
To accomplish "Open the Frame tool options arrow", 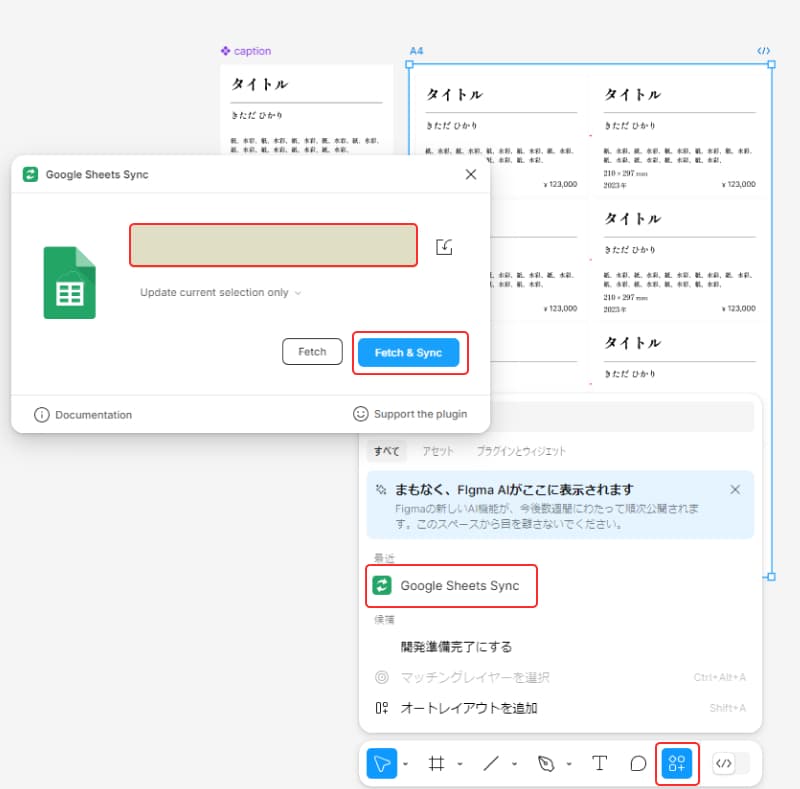I will click(x=460, y=764).
